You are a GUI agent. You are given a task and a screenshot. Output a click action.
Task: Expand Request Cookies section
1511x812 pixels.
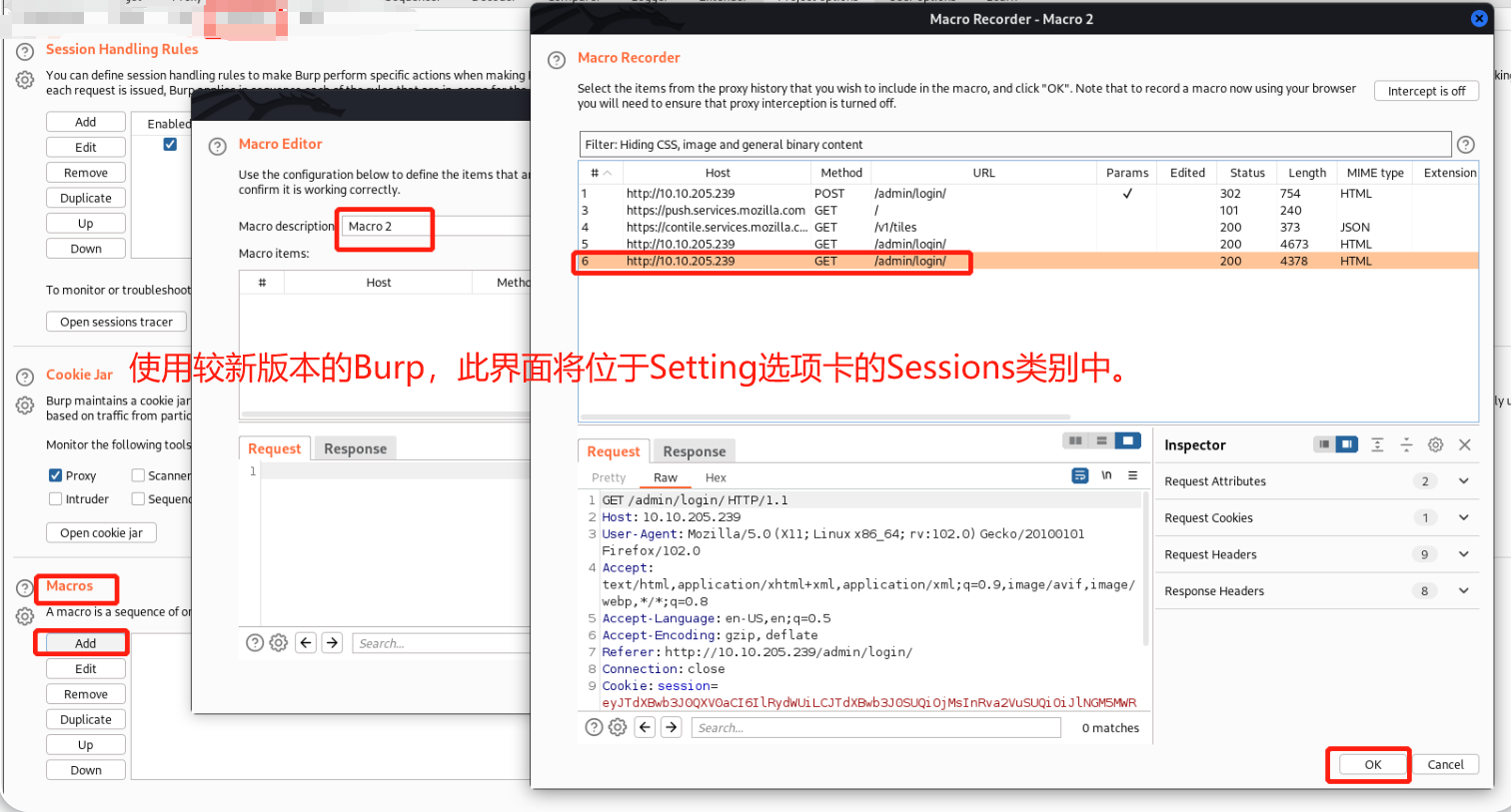[1463, 517]
